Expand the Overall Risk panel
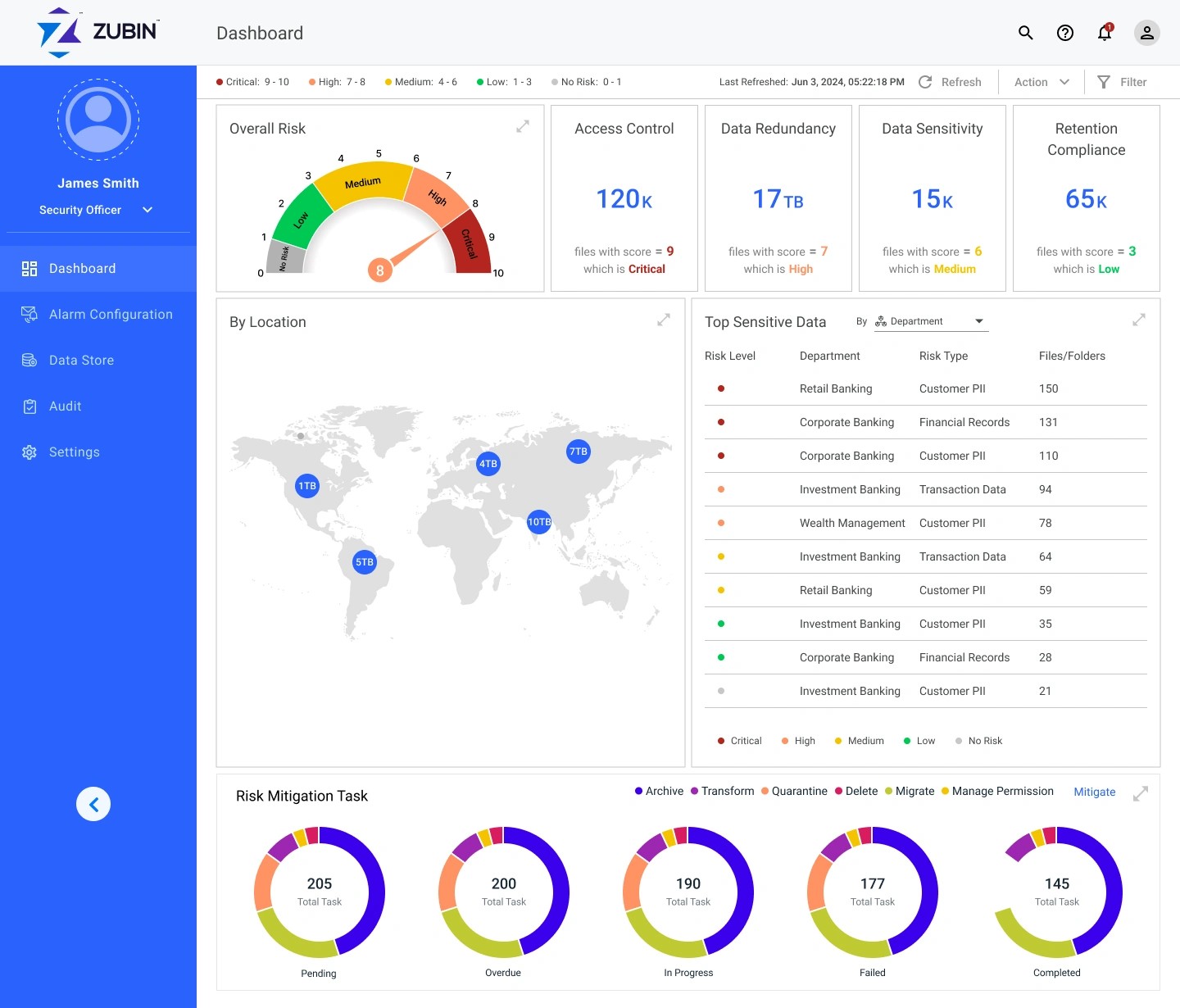The image size is (1180, 1008). 523,127
